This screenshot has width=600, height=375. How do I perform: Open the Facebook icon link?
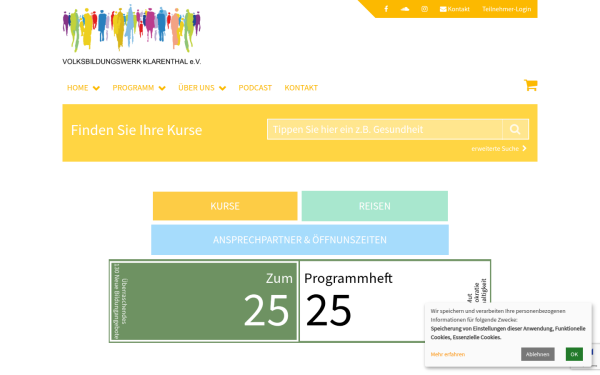point(386,9)
